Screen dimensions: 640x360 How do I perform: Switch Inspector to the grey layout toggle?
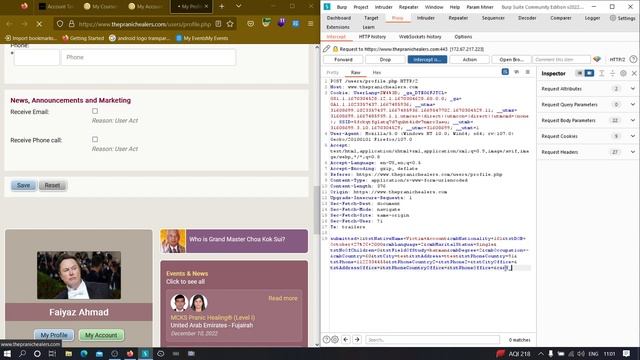[x=580, y=73]
